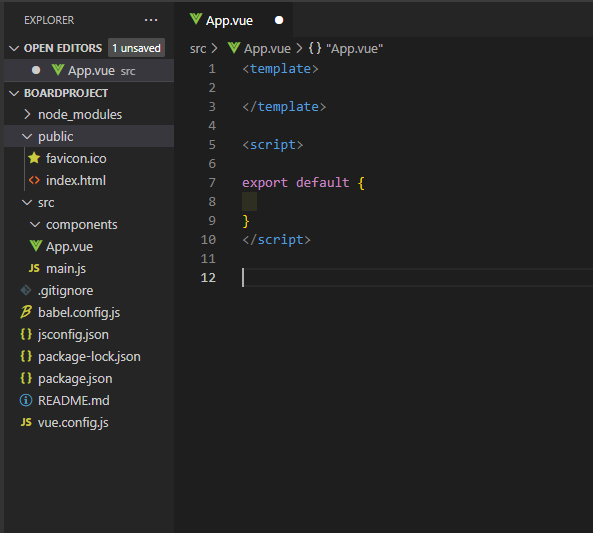
Task: Click the Vue icon on App.vue tab
Action: click(196, 19)
